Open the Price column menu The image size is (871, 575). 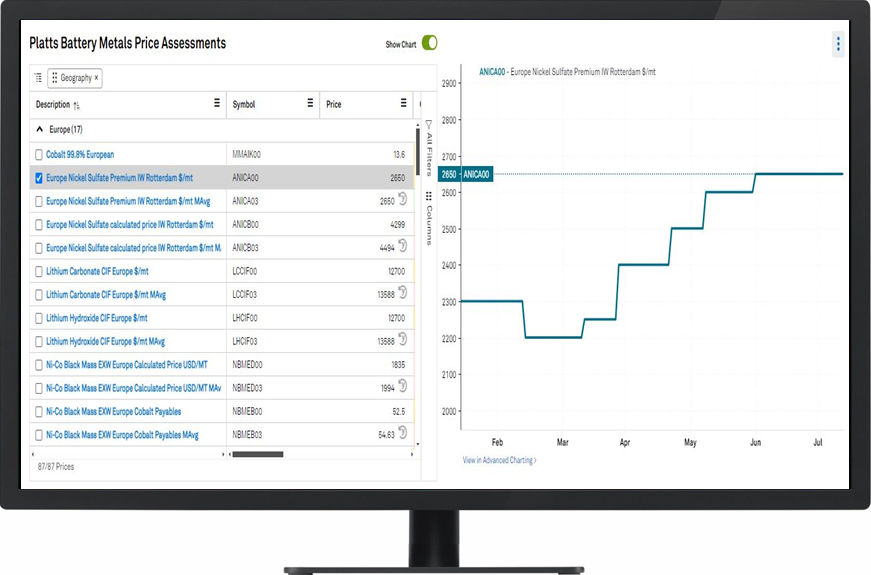403,103
